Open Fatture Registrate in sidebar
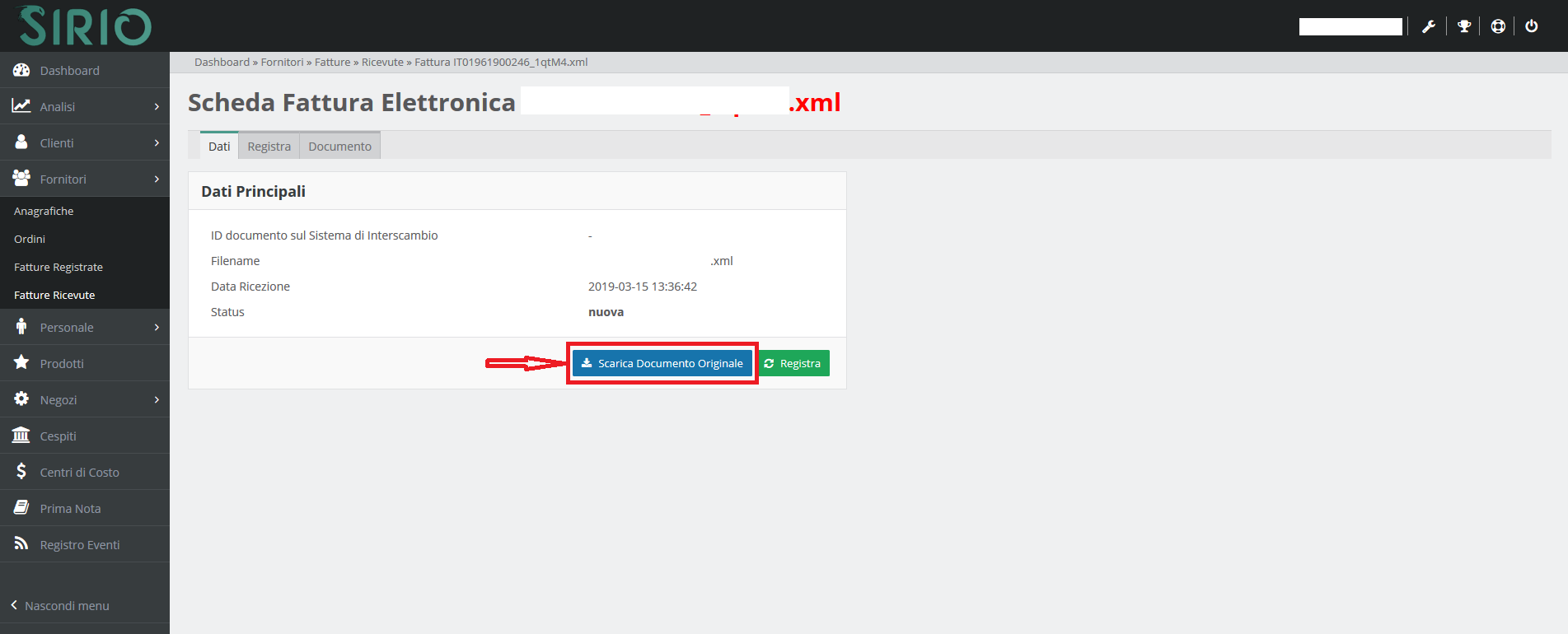Screen dimensions: 1568x634 coord(59,268)
